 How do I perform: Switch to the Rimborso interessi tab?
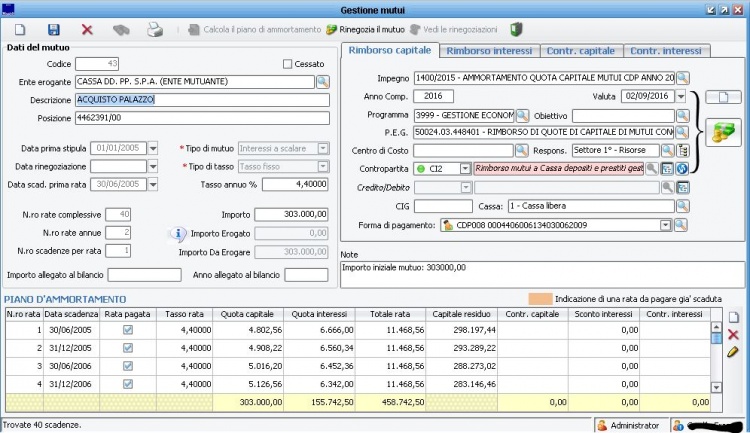point(489,50)
